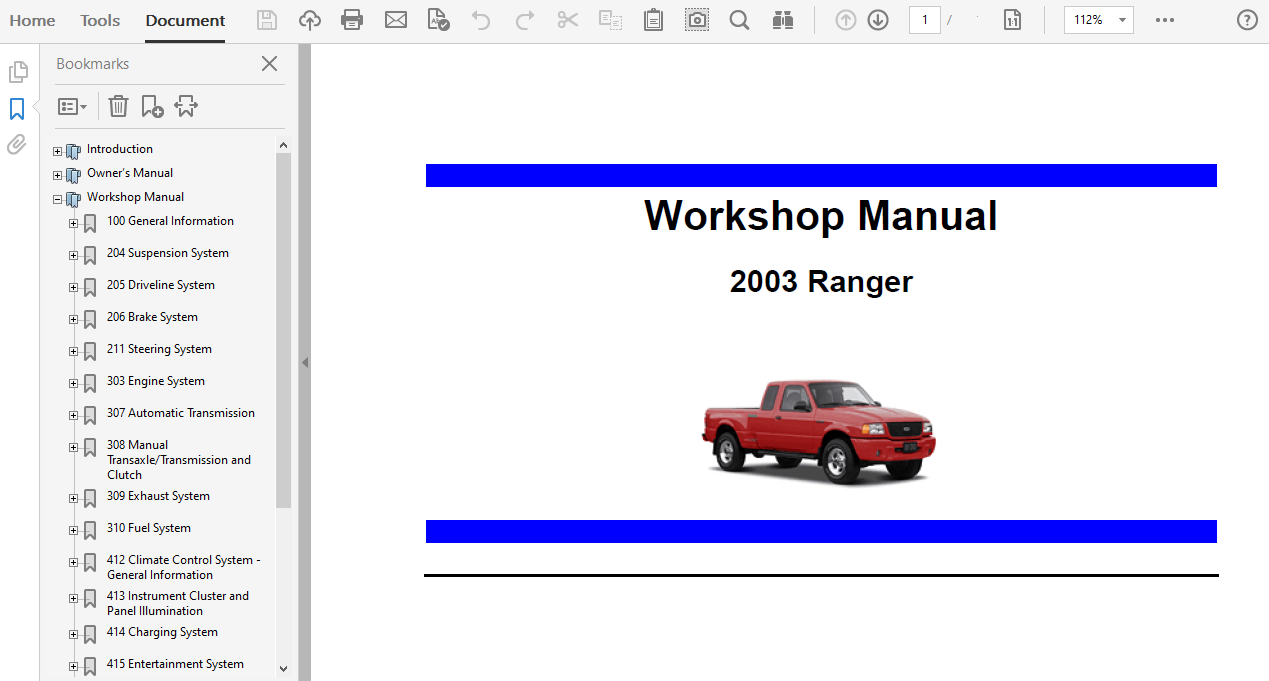
Task: Toggle the Page Thumbnails panel
Action: (17, 72)
